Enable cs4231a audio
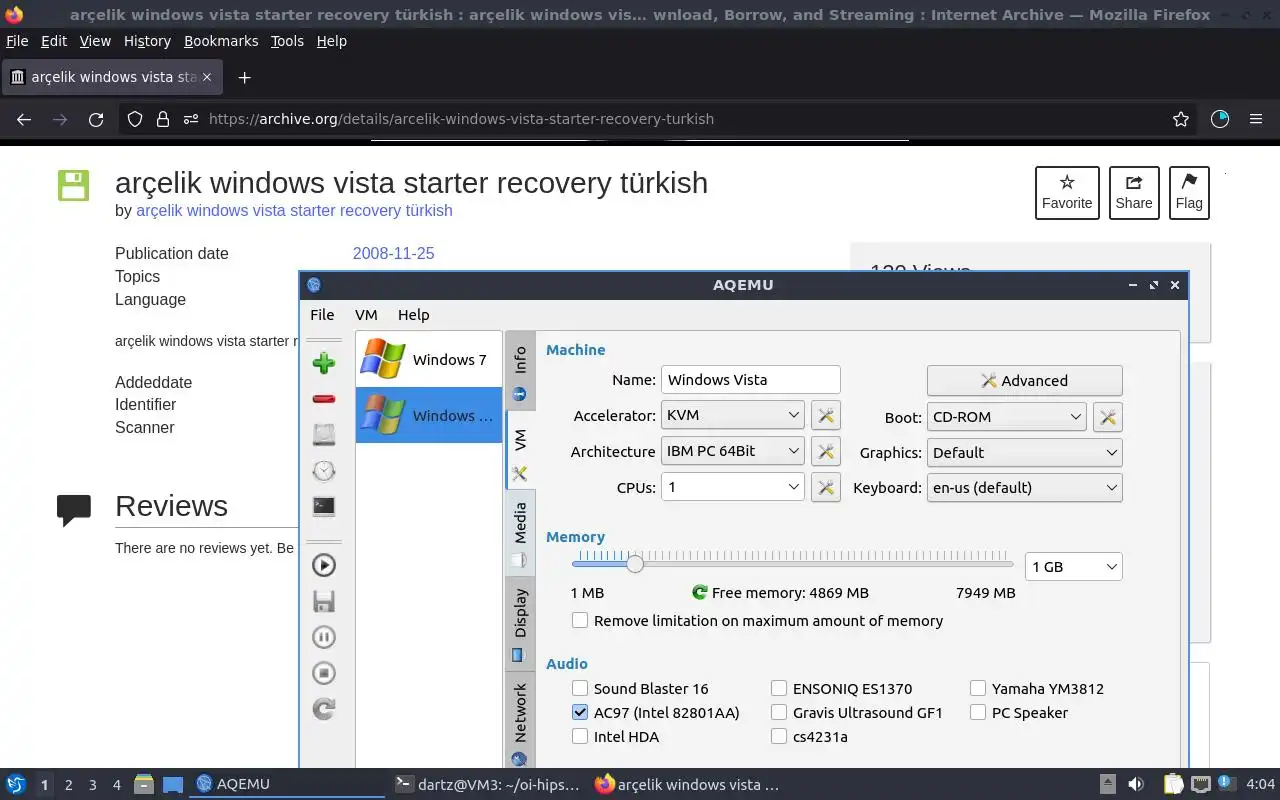 779,736
